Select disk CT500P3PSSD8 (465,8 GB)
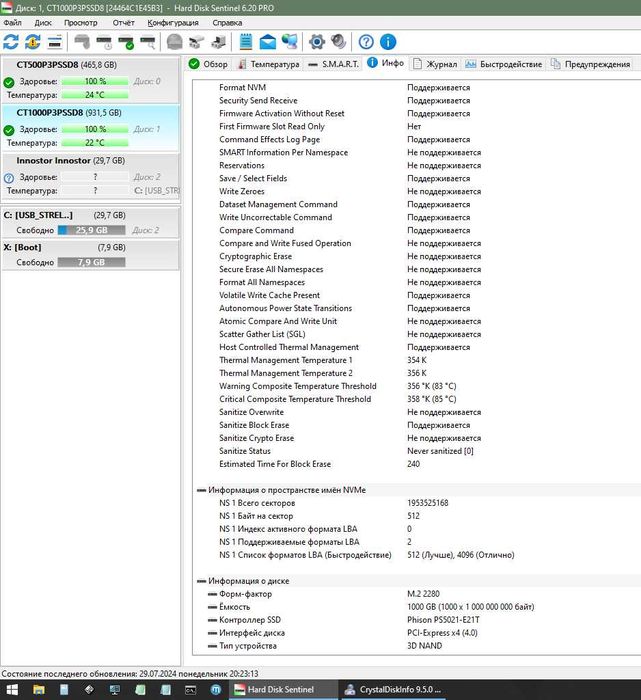Viewport: 641px width, 700px height. [91, 80]
